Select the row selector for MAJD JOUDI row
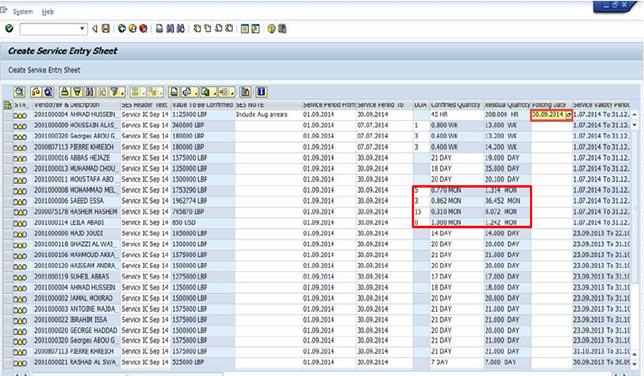Image resolution: width=644 pixels, height=376 pixels. [7, 233]
